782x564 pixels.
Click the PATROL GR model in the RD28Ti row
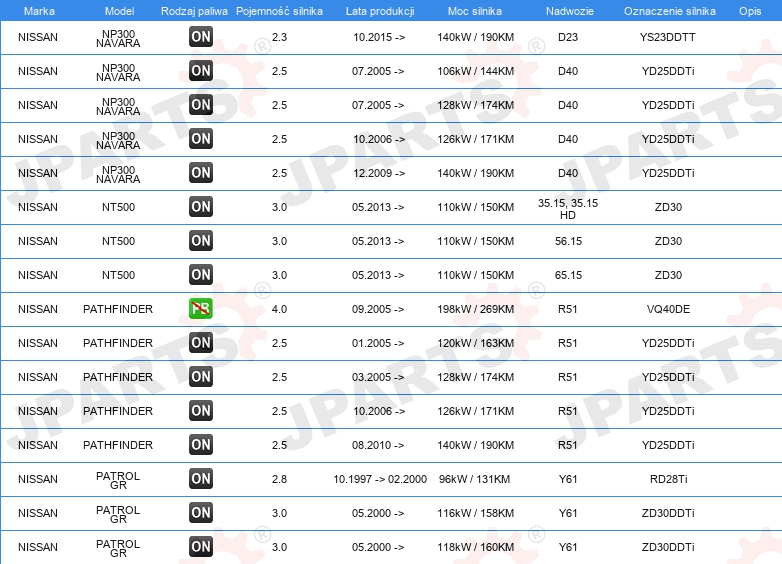[118, 480]
